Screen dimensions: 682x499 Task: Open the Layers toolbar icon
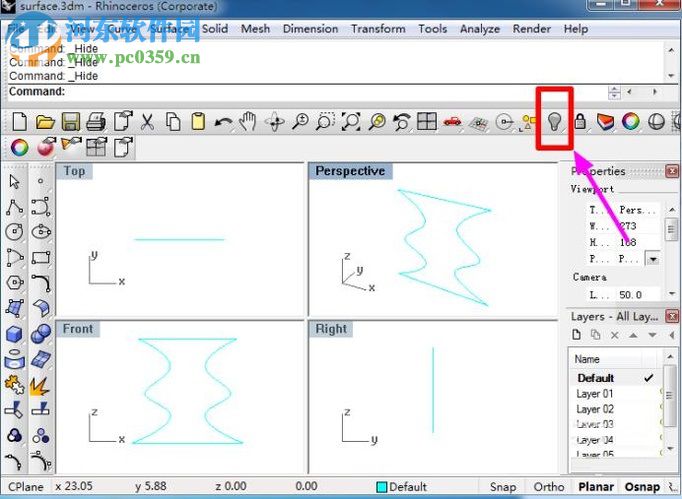[605, 121]
